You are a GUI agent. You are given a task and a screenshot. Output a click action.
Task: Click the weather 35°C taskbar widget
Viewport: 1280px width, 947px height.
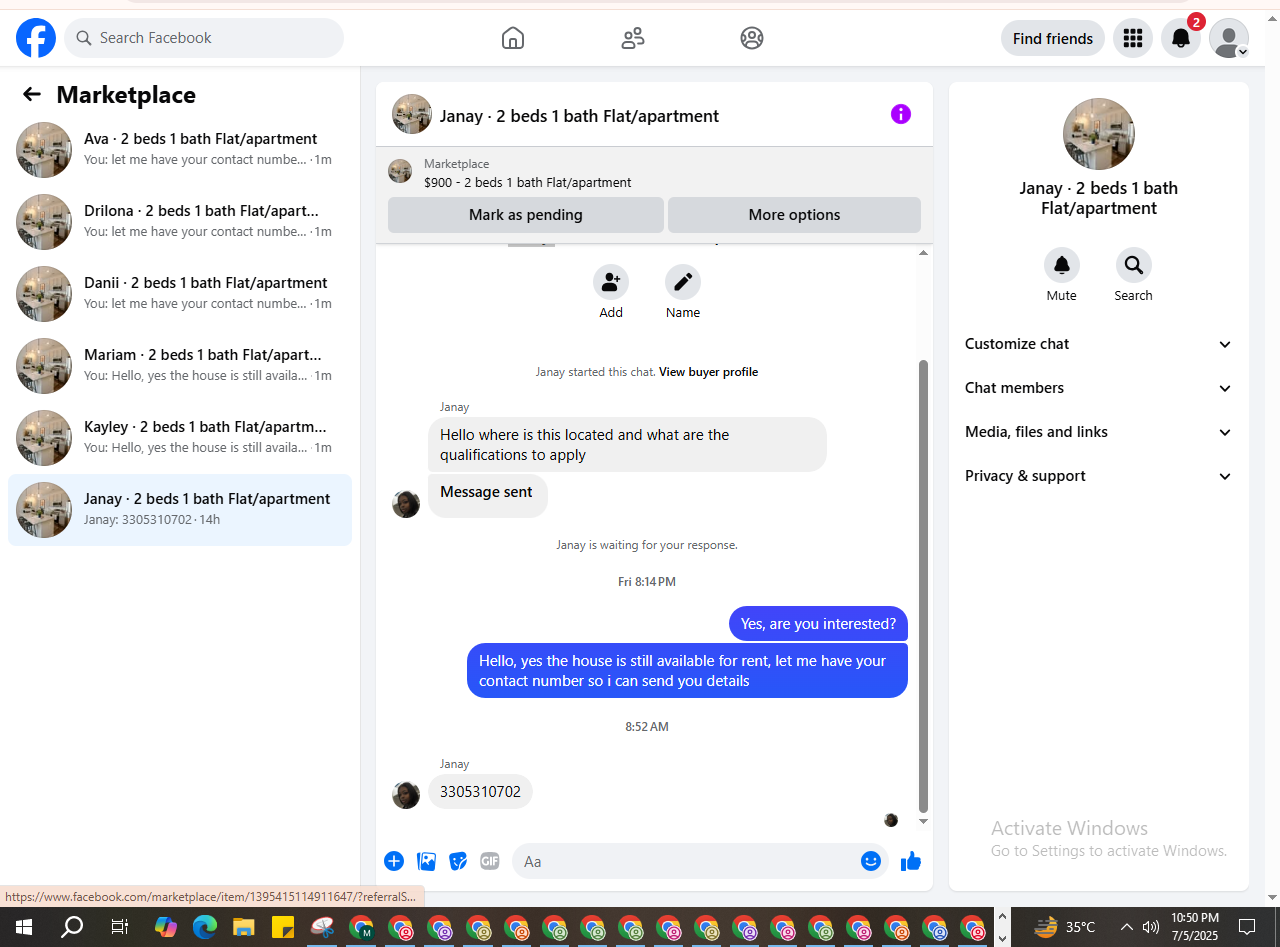pos(1064,927)
